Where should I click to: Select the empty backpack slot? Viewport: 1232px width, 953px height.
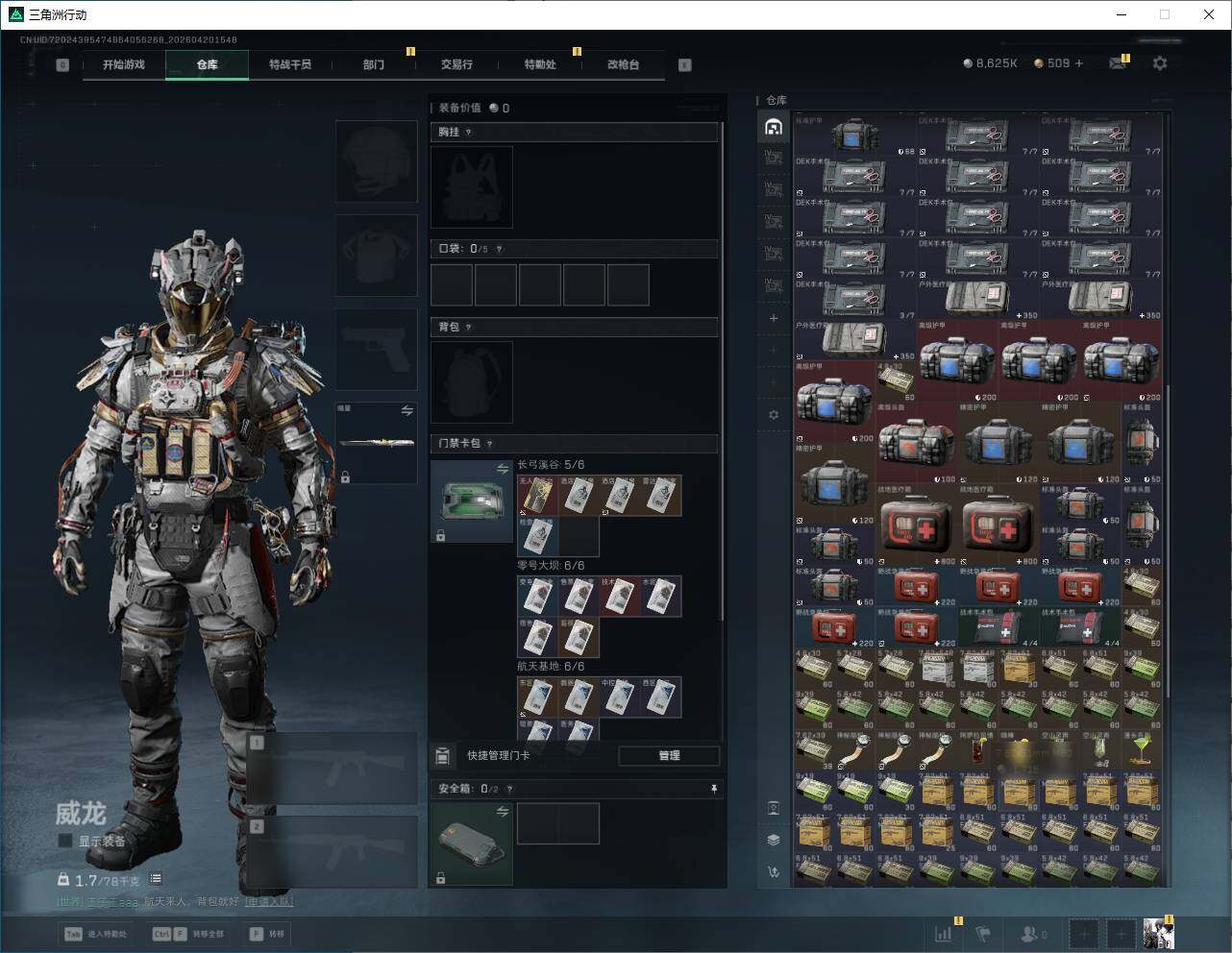[x=472, y=382]
